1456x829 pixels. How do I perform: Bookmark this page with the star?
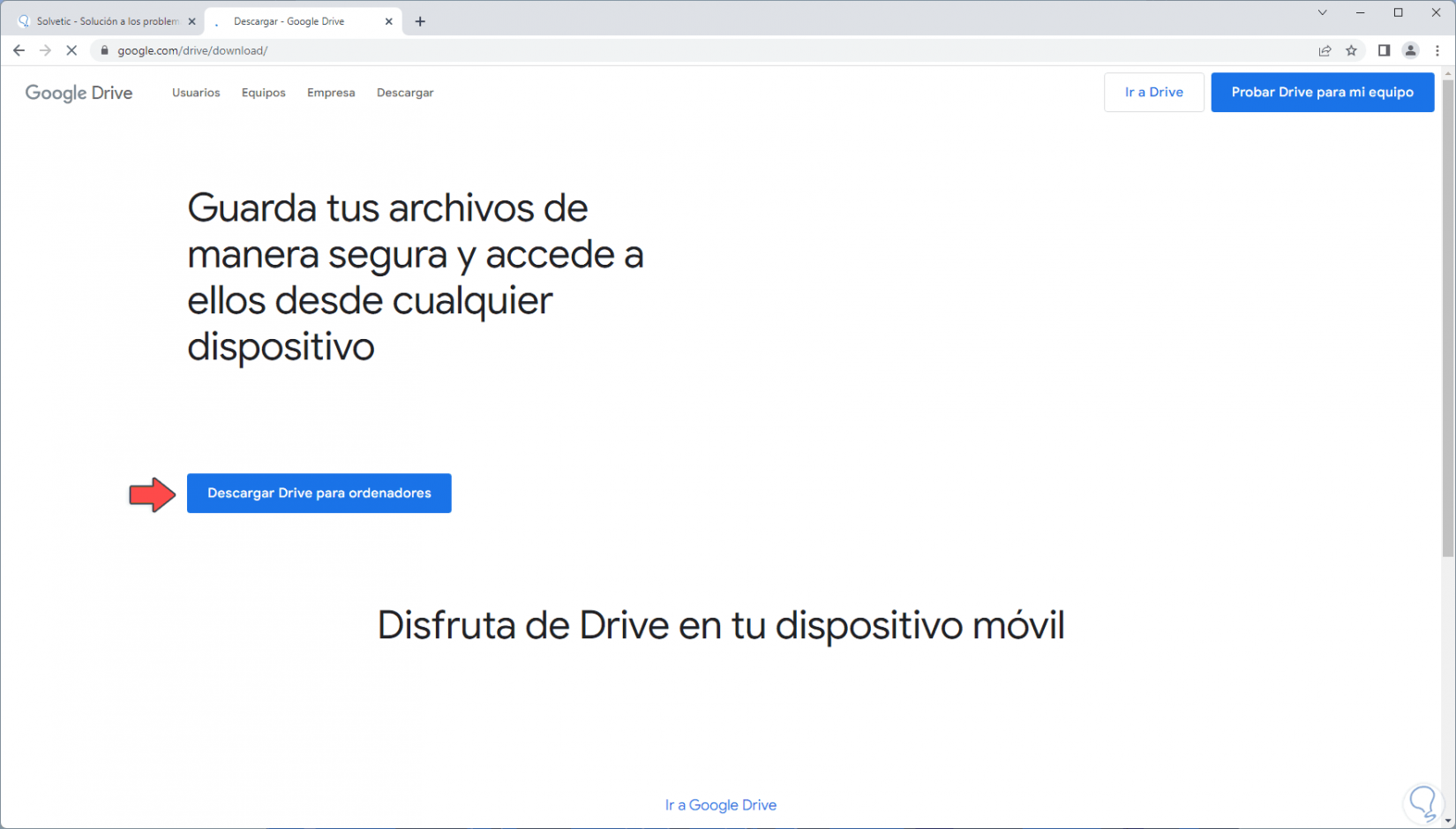coord(1351,50)
